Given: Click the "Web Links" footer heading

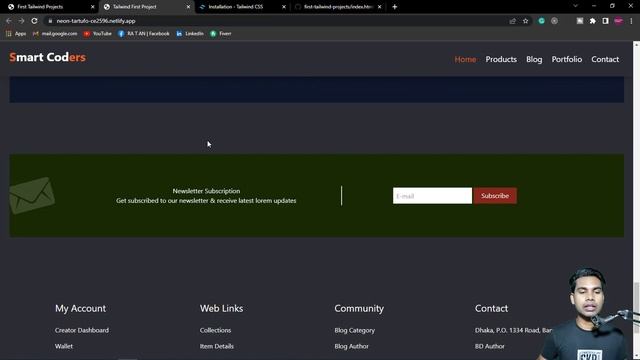Looking at the screenshot, I should 221,308.
